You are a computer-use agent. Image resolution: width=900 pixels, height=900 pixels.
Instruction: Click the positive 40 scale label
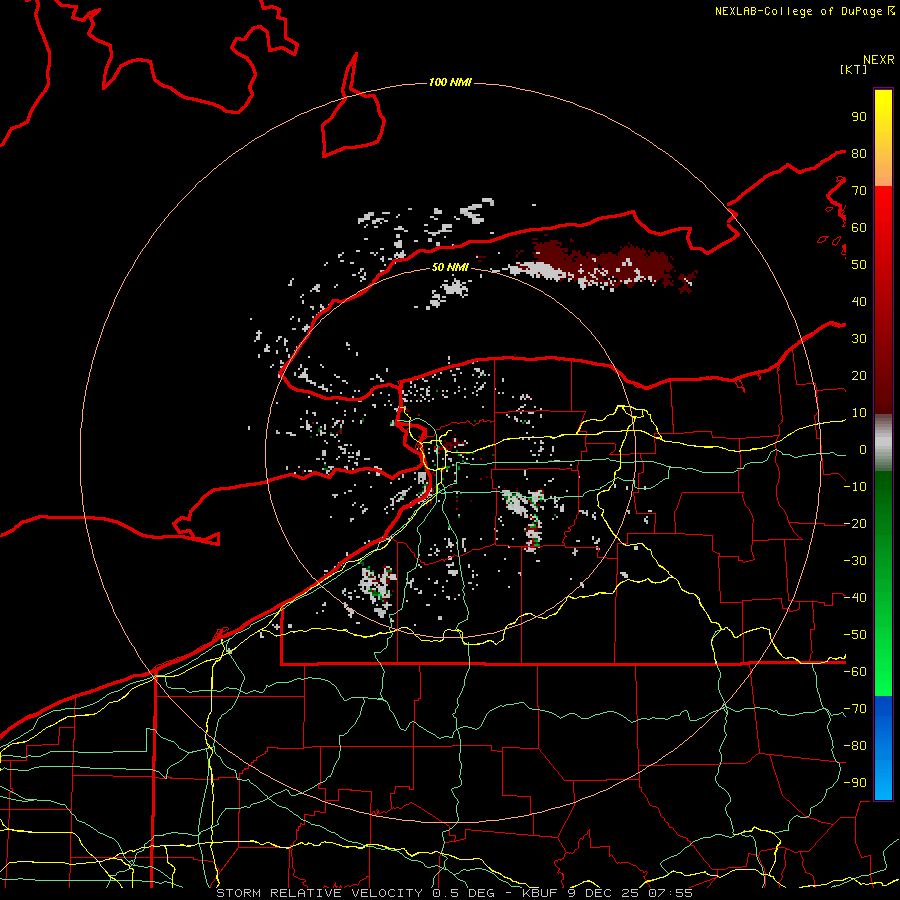point(859,301)
